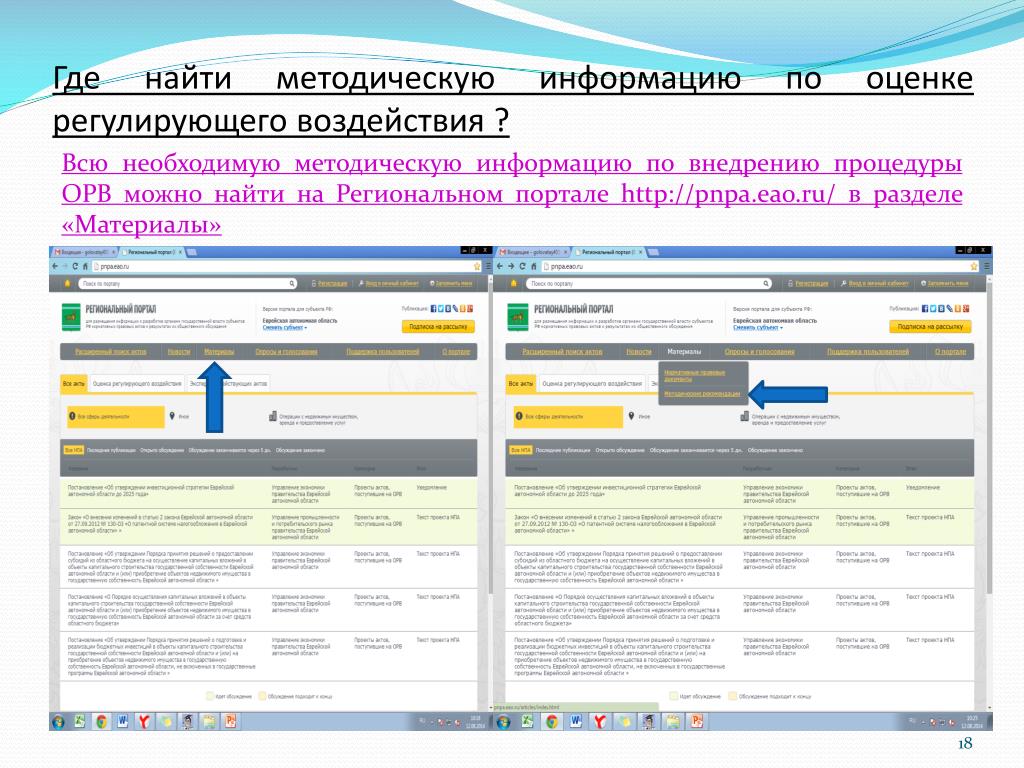Click Операции с недвижимым имуществом, left browser
The width and height of the screenshot is (1024, 768).
[x=313, y=419]
